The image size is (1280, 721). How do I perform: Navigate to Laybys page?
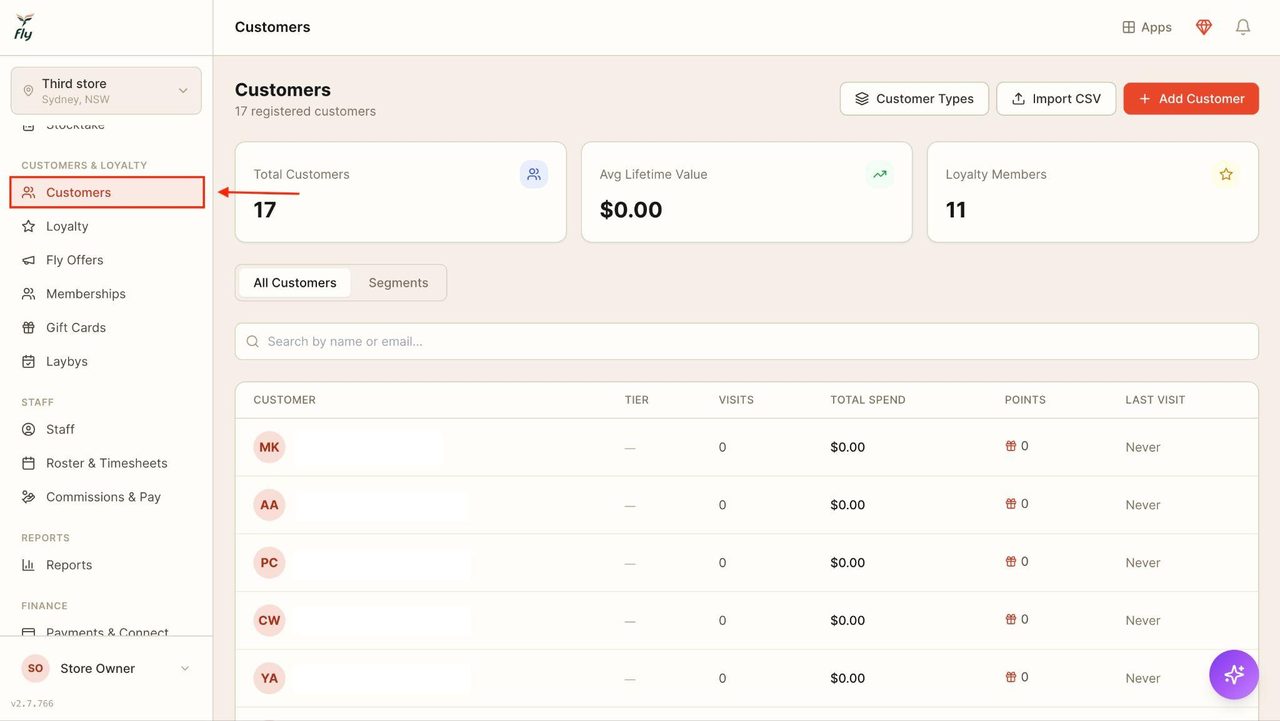tap(107, 361)
